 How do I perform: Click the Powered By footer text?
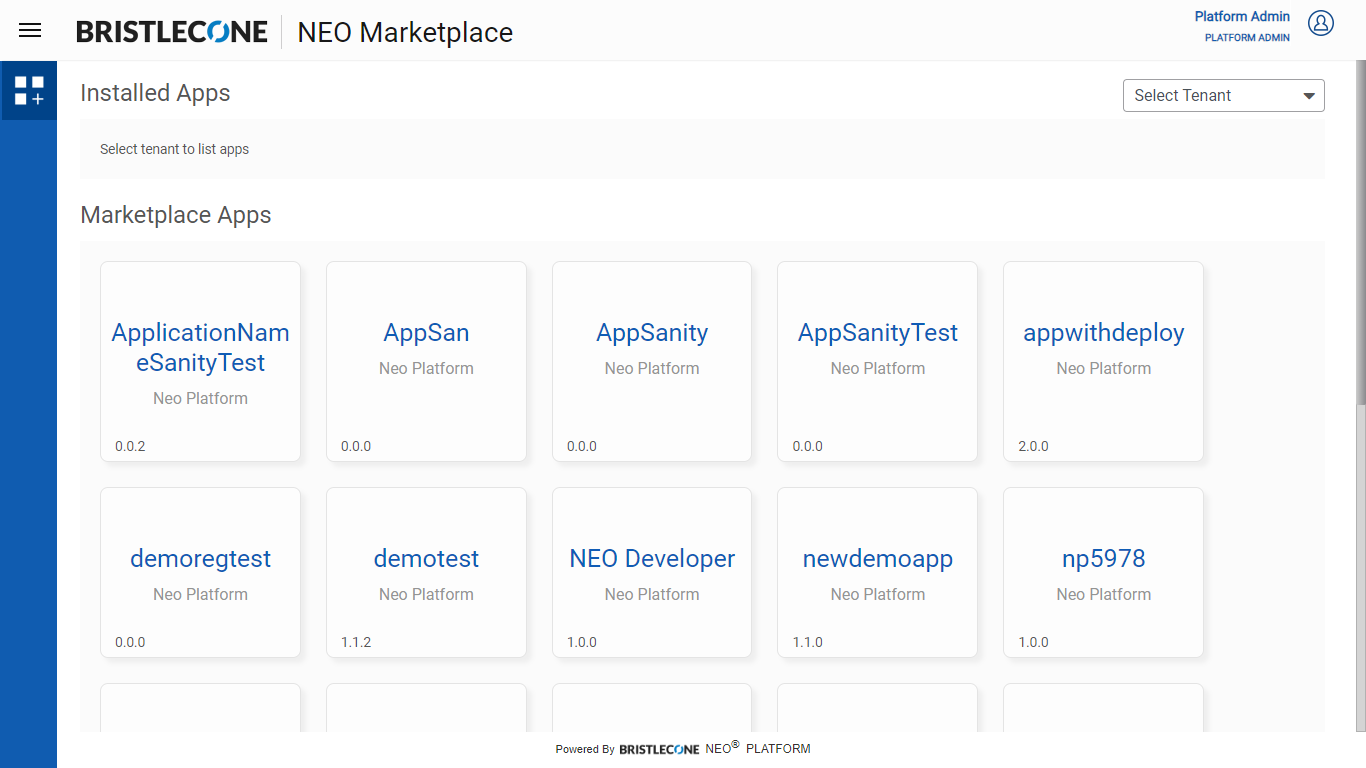coord(585,749)
